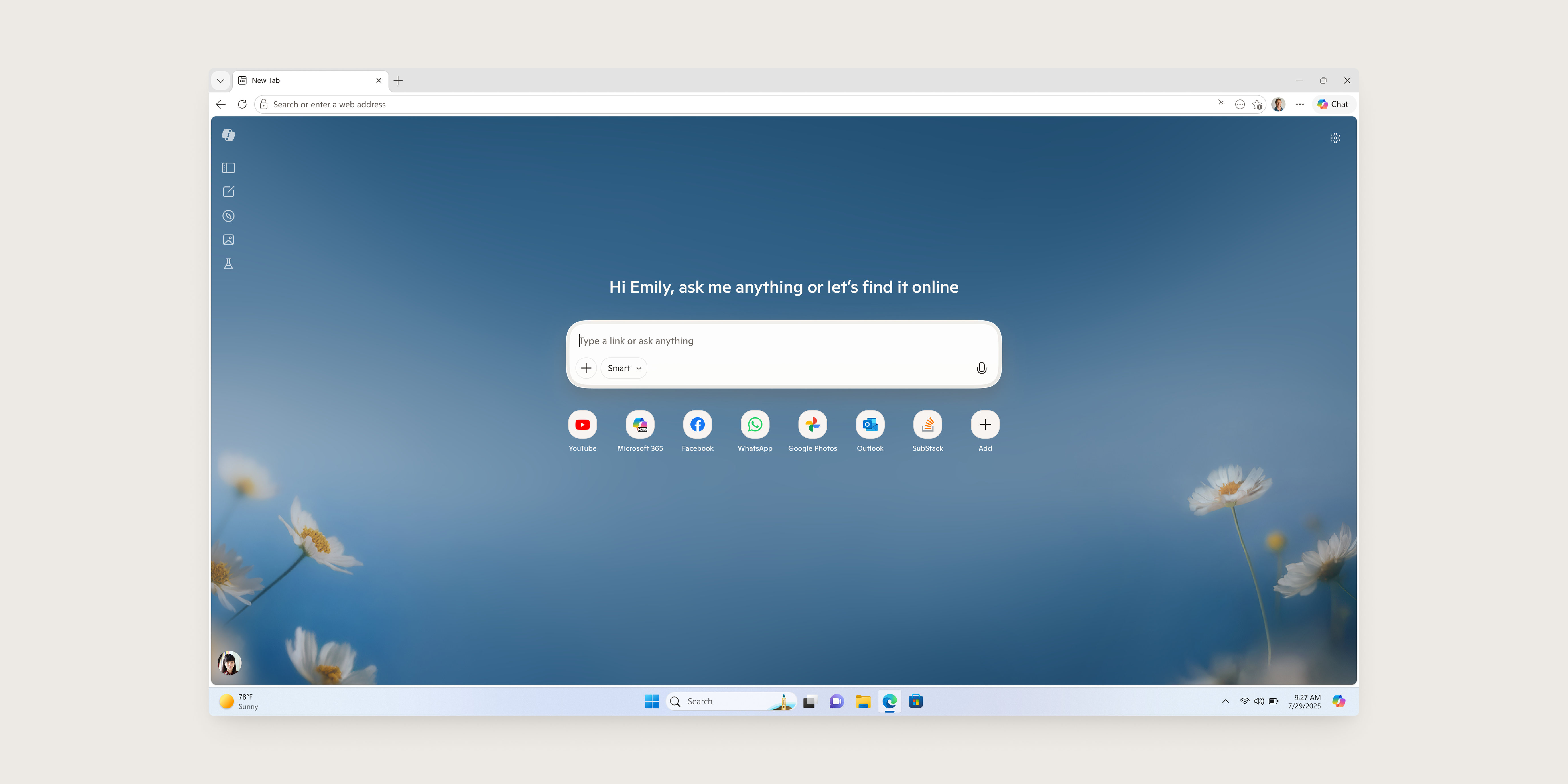The image size is (1568, 784).
Task: Click Microsoft Edge taskbar icon
Action: (x=889, y=702)
